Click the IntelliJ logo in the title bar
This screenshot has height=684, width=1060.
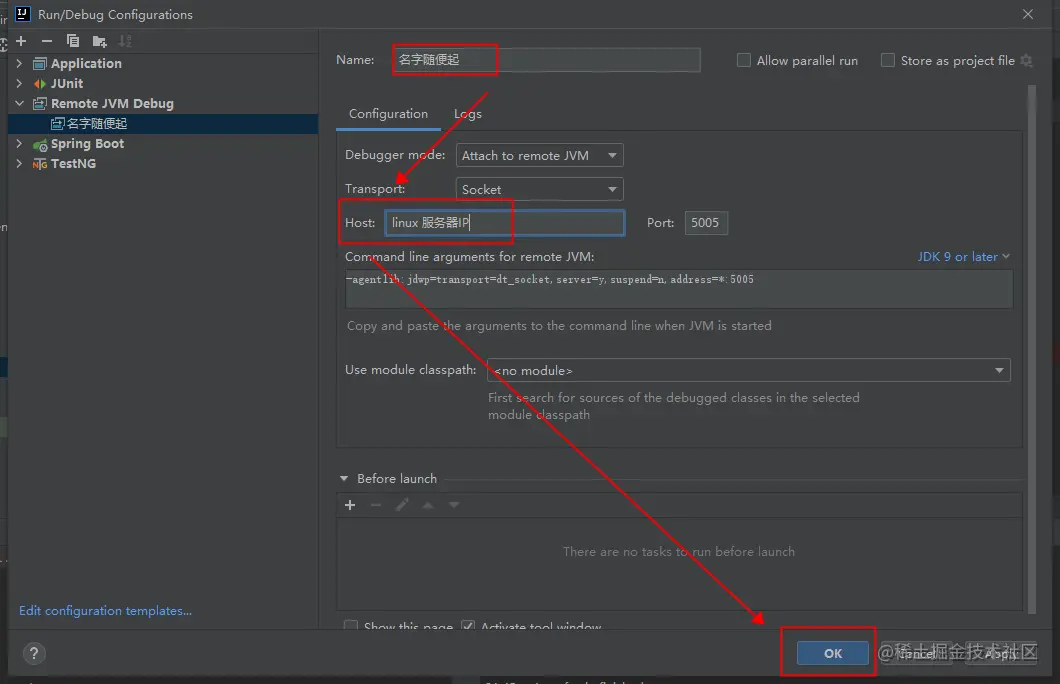click(x=22, y=14)
